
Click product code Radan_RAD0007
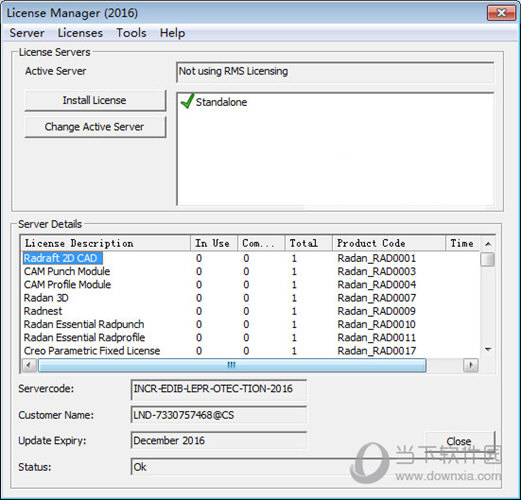[377, 298]
